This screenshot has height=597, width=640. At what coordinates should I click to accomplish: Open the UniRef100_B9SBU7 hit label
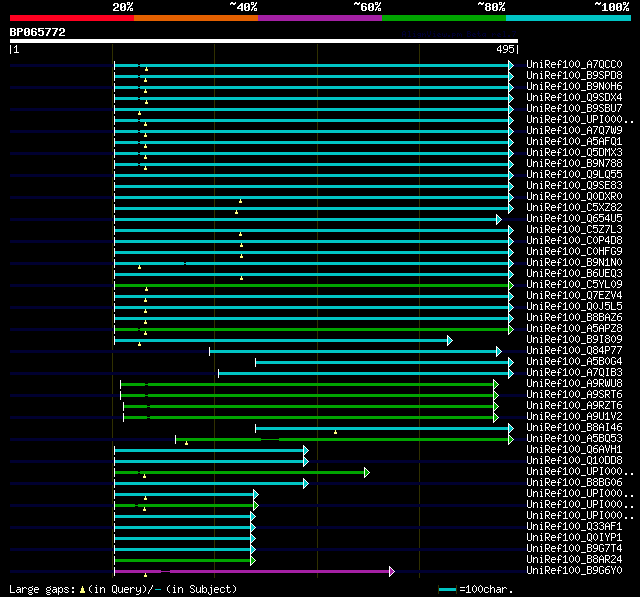(x=574, y=109)
